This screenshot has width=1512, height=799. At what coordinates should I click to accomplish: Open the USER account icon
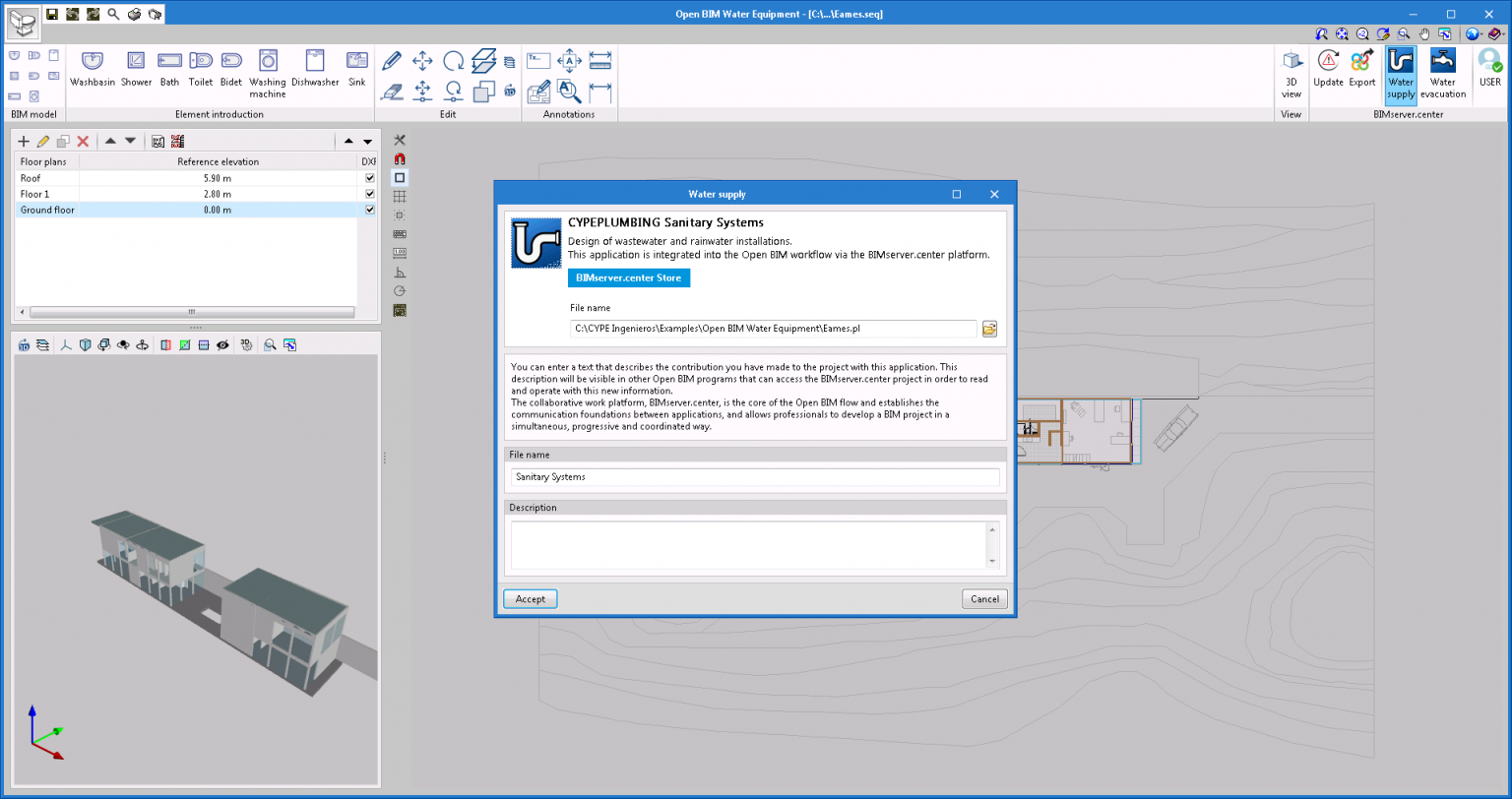tap(1490, 69)
